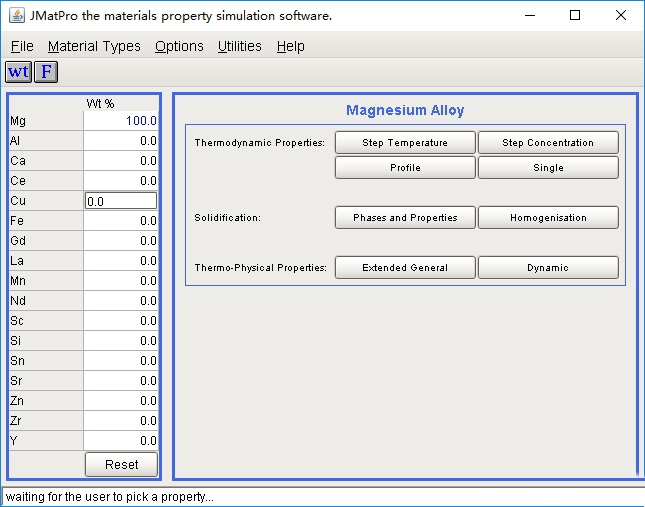Select the Si weight percent cell
Image resolution: width=645 pixels, height=507 pixels.
pos(121,341)
